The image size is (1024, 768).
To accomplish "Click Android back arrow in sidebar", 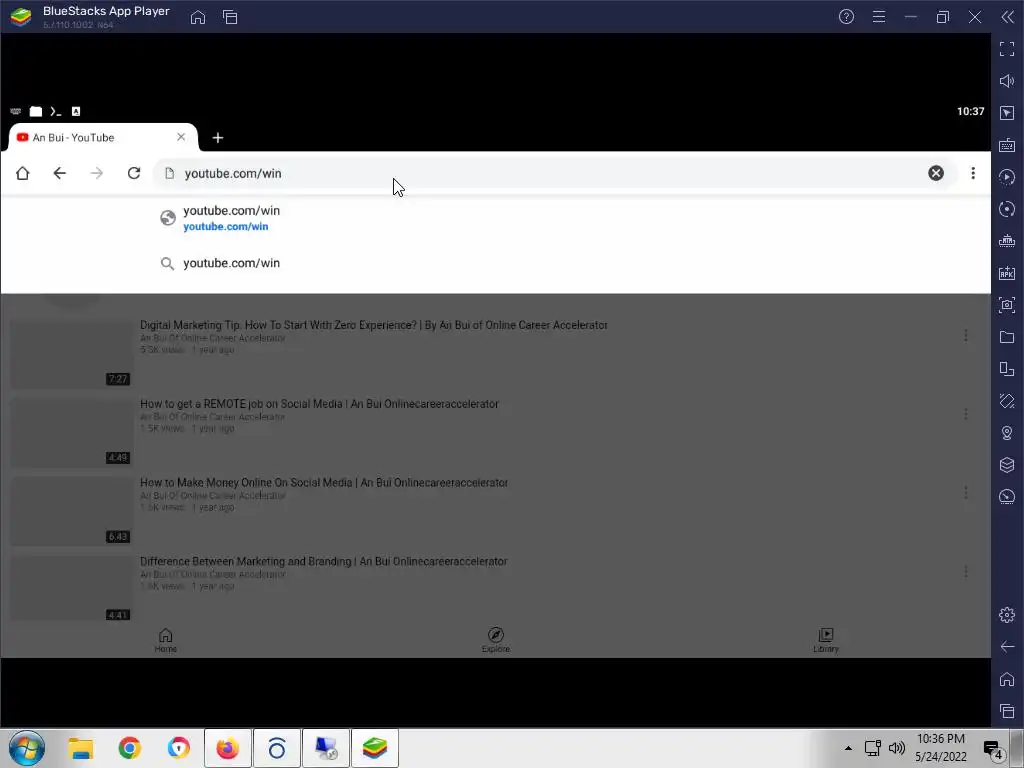I will tap(1007, 647).
